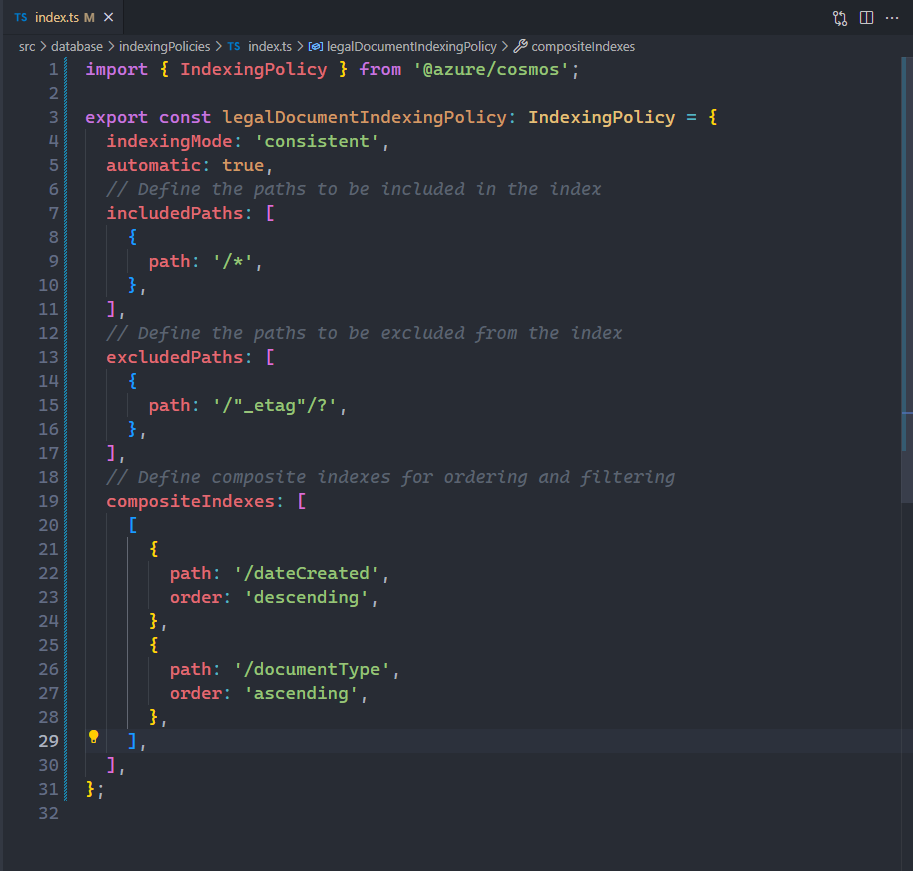Image resolution: width=913 pixels, height=871 pixels.
Task: Open the More Actions ellipsis menu
Action: click(x=892, y=18)
